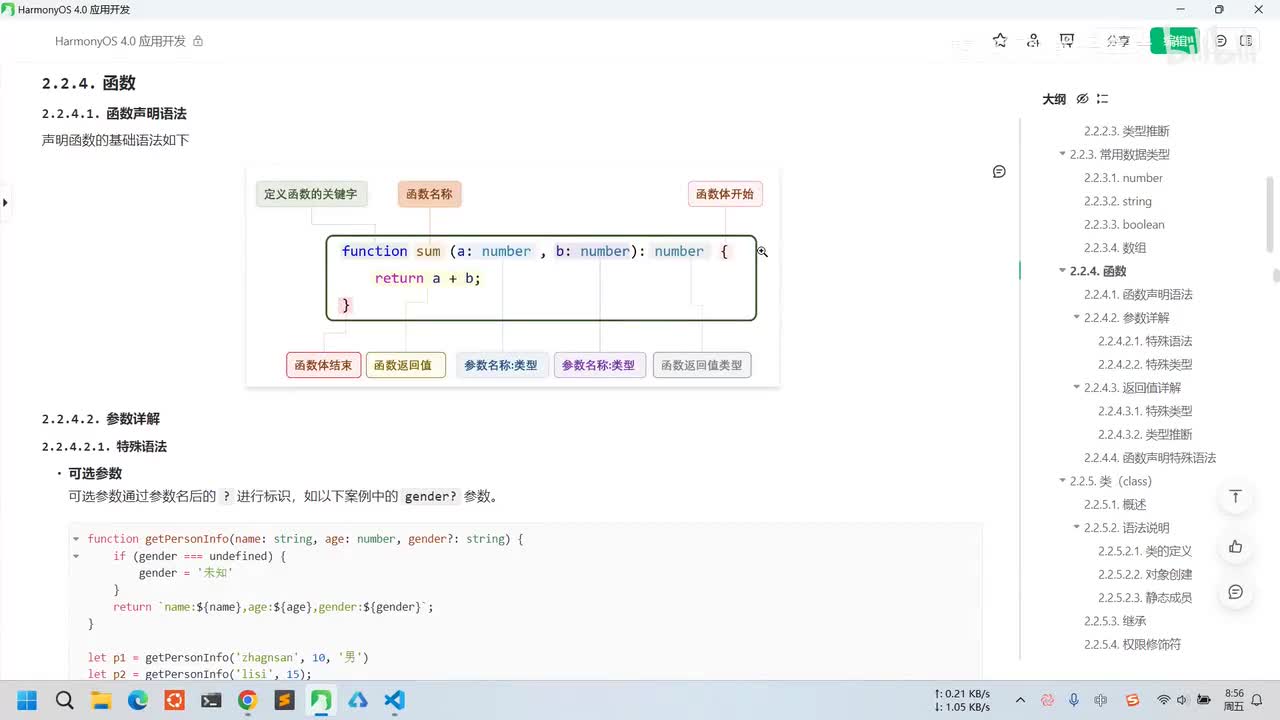This screenshot has width=1280, height=720.
Task: Open the Ubuntu app on the taskbar
Action: pyautogui.click(x=174, y=700)
